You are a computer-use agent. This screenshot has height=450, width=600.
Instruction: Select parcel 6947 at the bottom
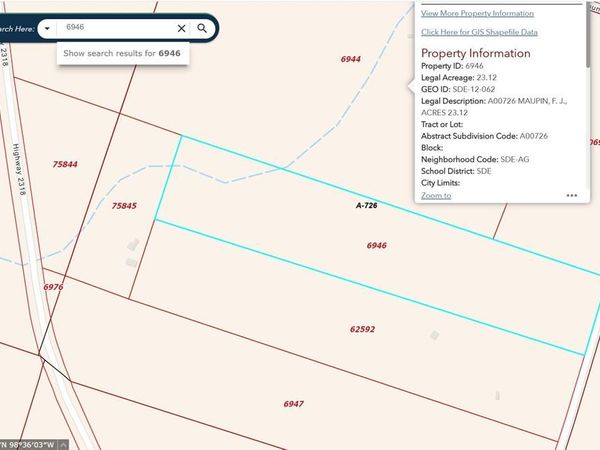[x=293, y=404]
